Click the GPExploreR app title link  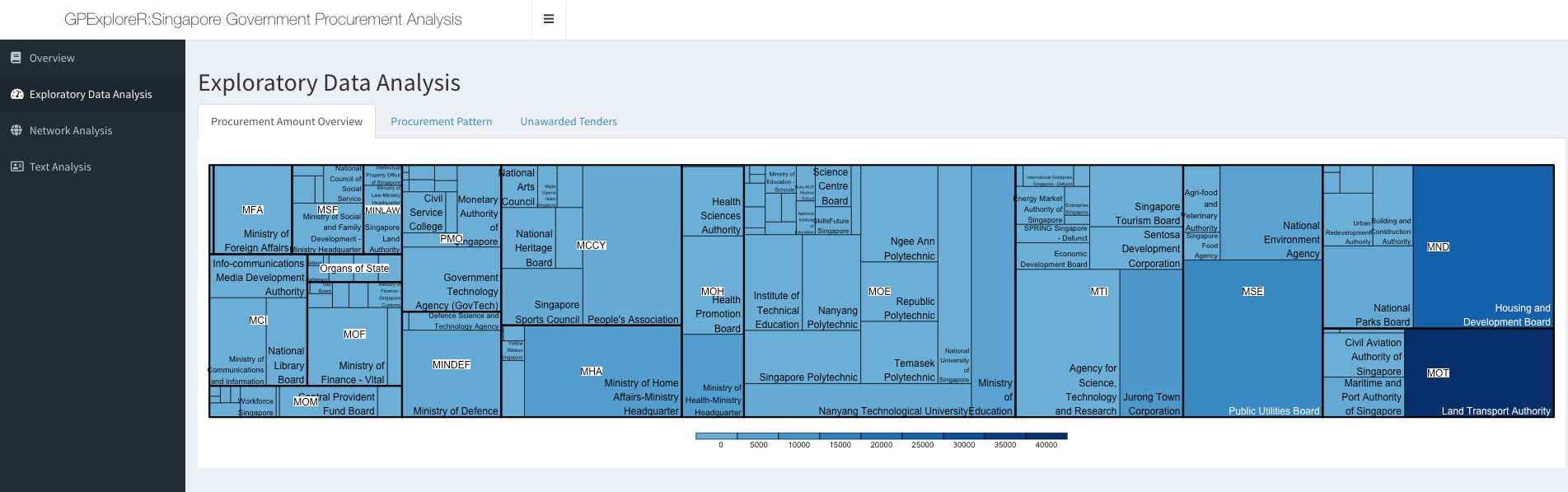[x=263, y=19]
